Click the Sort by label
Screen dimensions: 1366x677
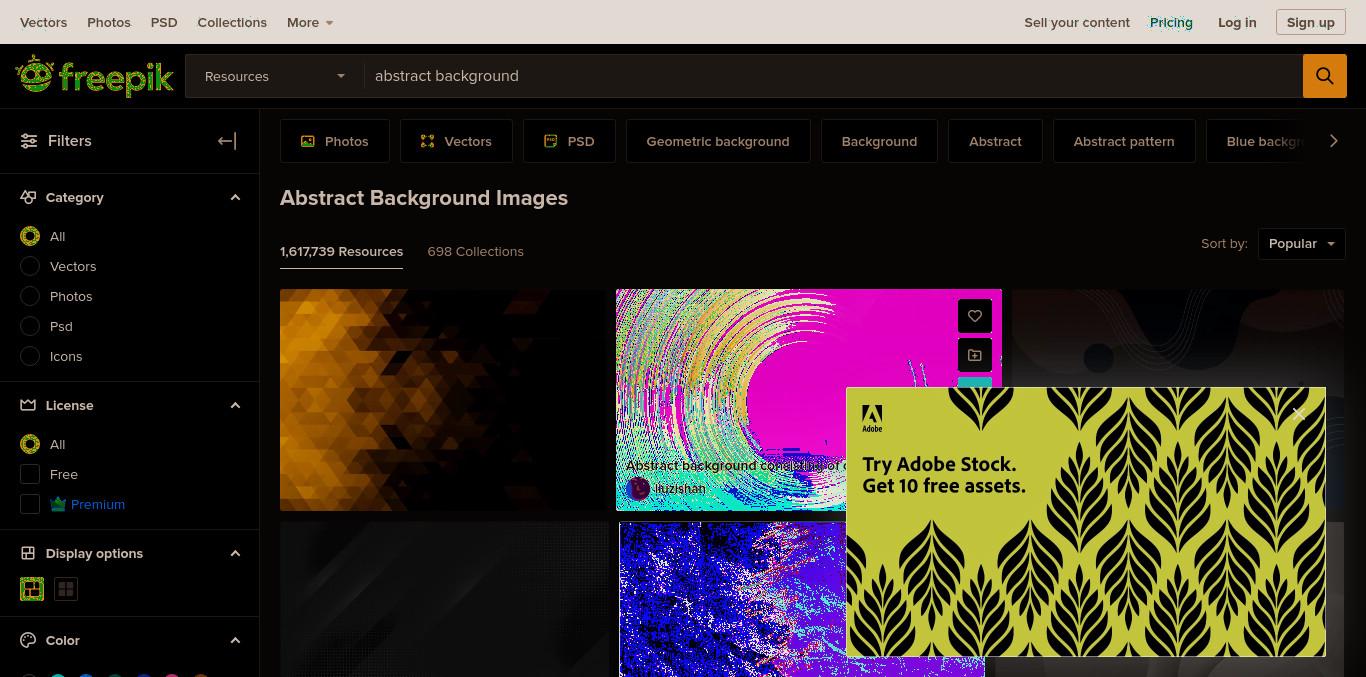click(x=1224, y=243)
